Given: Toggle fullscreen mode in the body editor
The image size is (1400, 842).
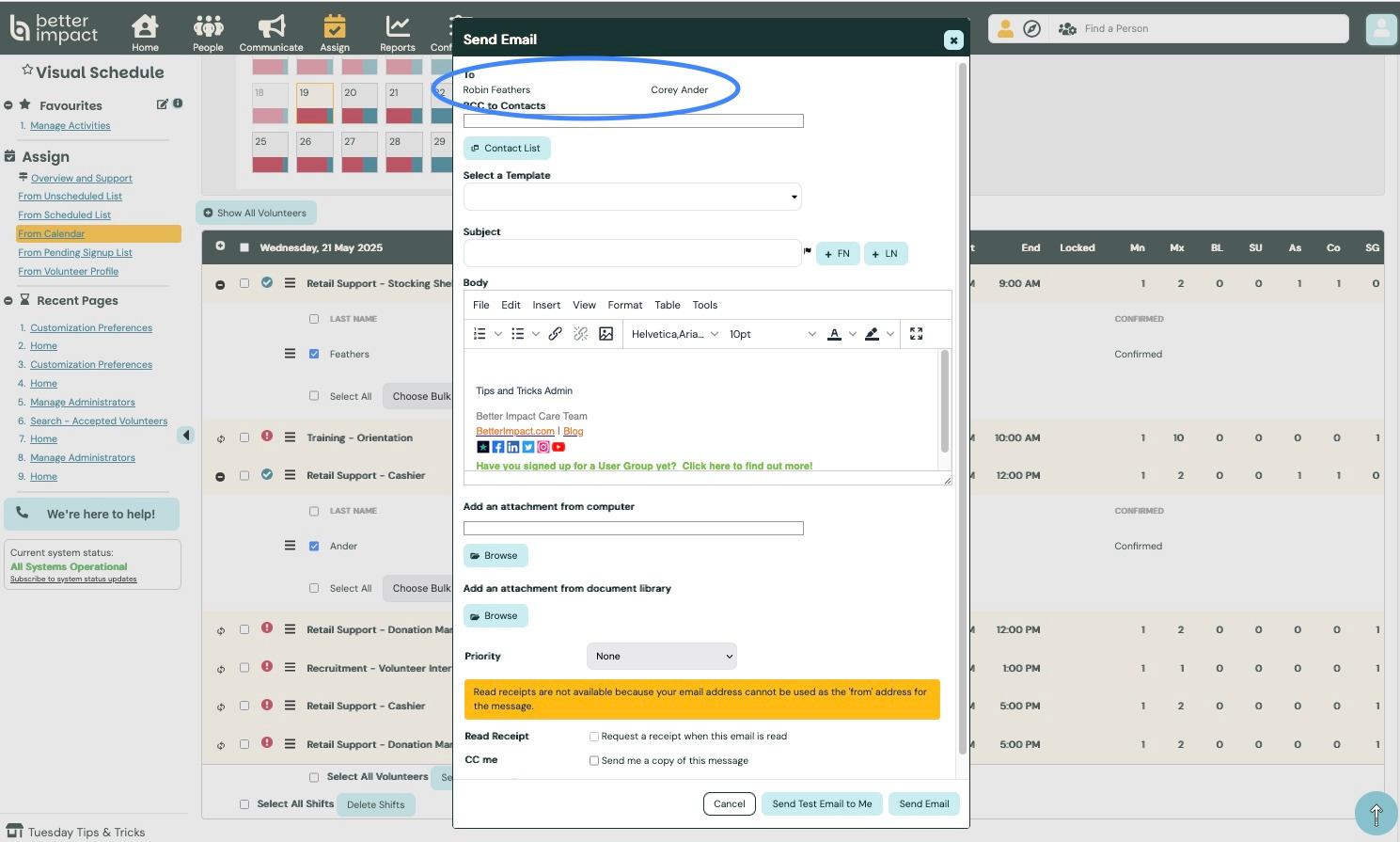Looking at the screenshot, I should (x=916, y=334).
